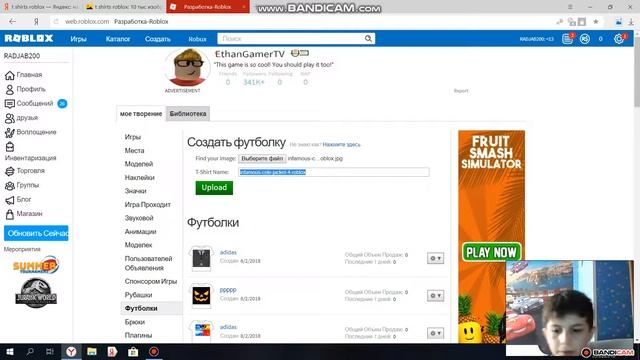Click the Выберите файл button
The image size is (640, 360).
262,158
